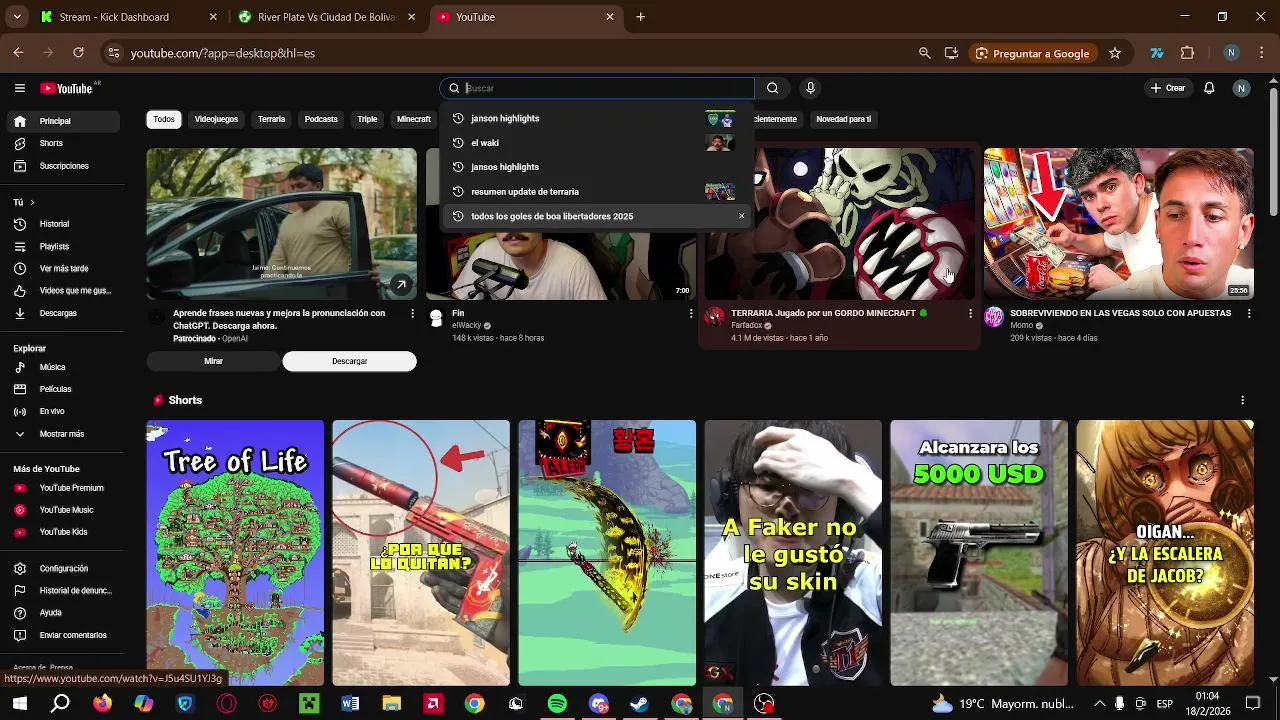Open Descargas in sidebar
The height and width of the screenshot is (720, 1280).
65,313
